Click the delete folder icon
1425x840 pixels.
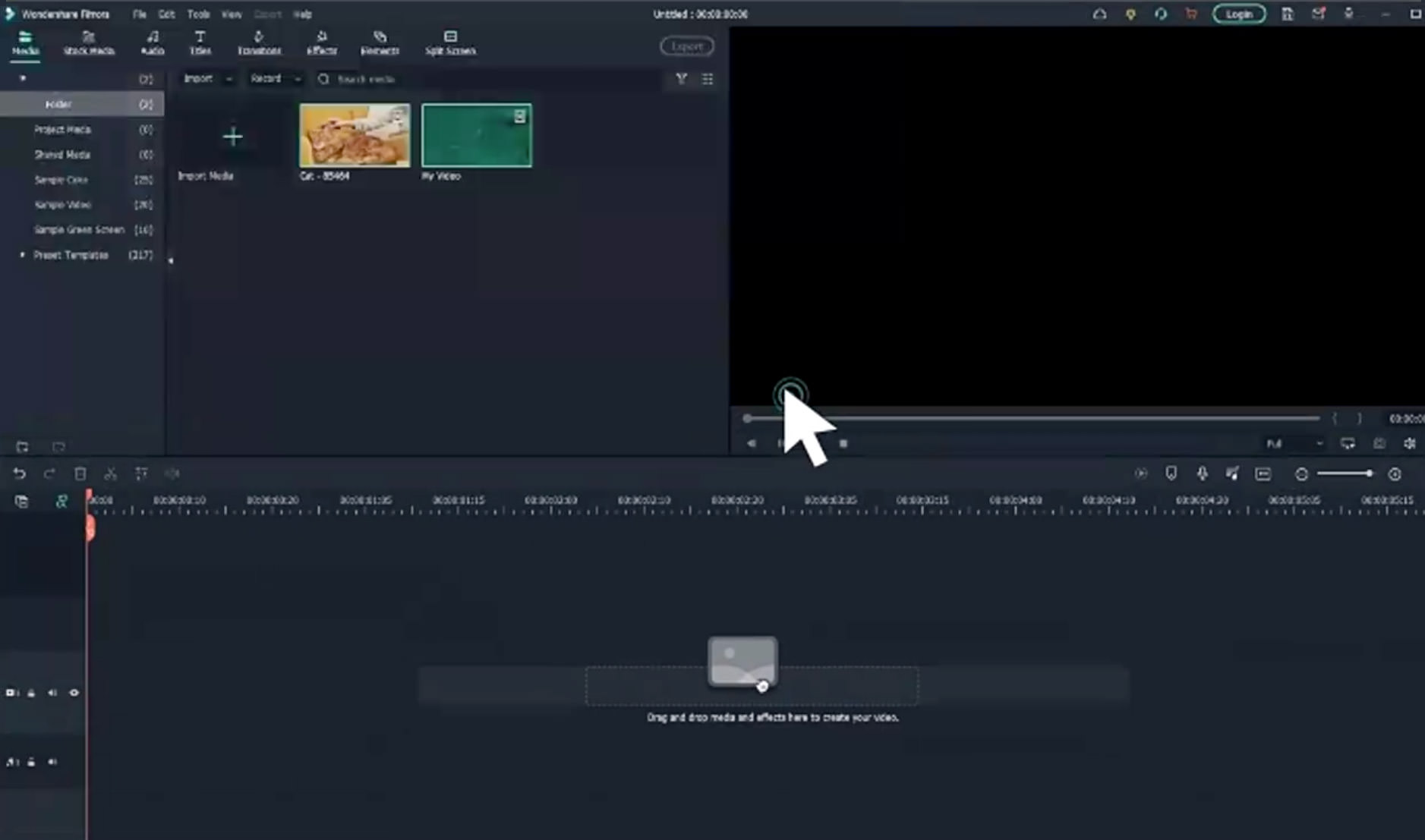coord(58,446)
